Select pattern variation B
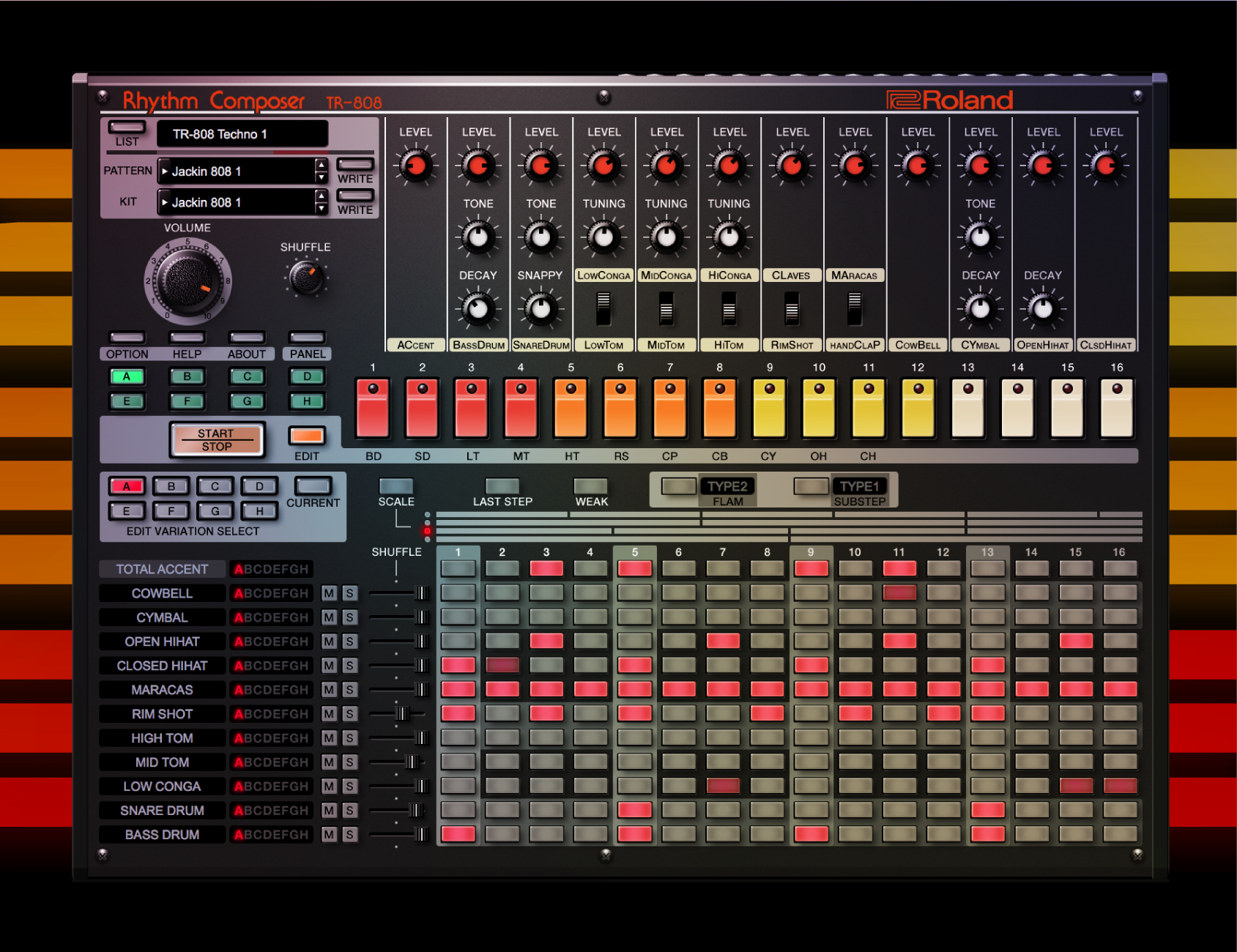 187,376
